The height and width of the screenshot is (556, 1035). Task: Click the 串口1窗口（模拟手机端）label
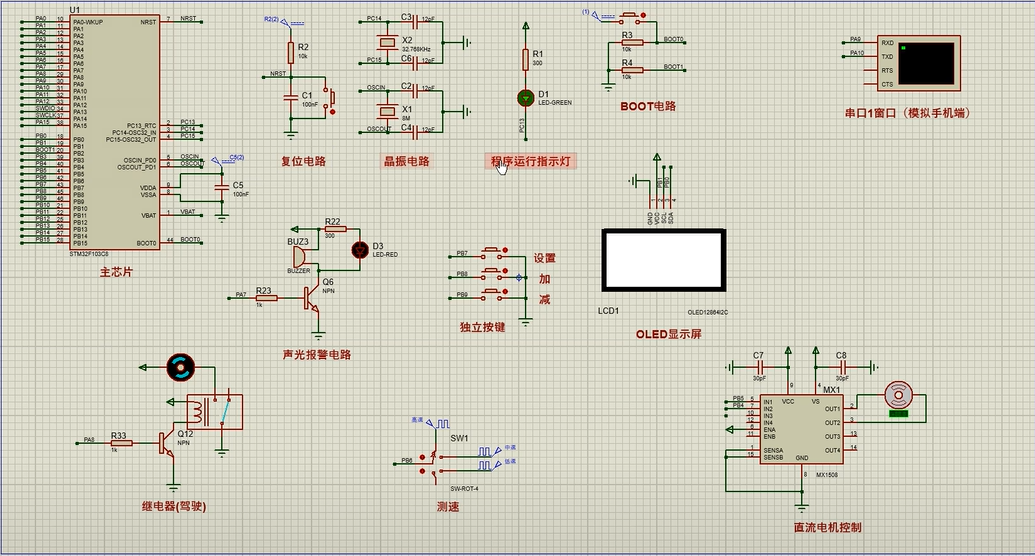pyautogui.click(x=908, y=113)
